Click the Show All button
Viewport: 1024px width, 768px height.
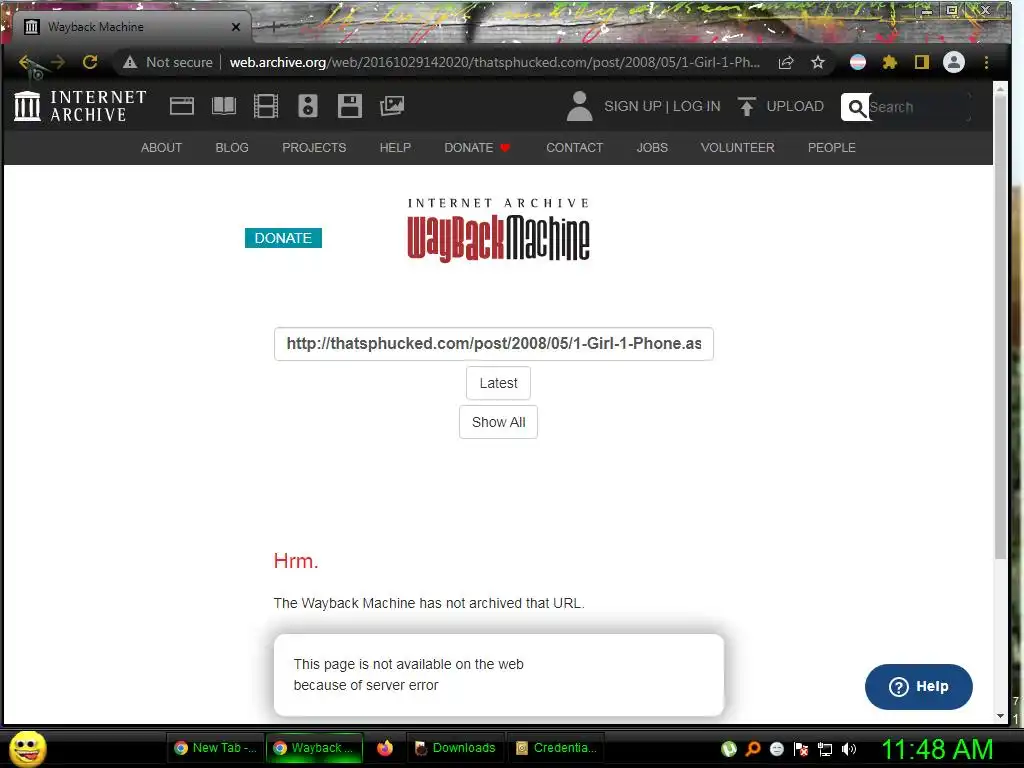click(x=498, y=422)
